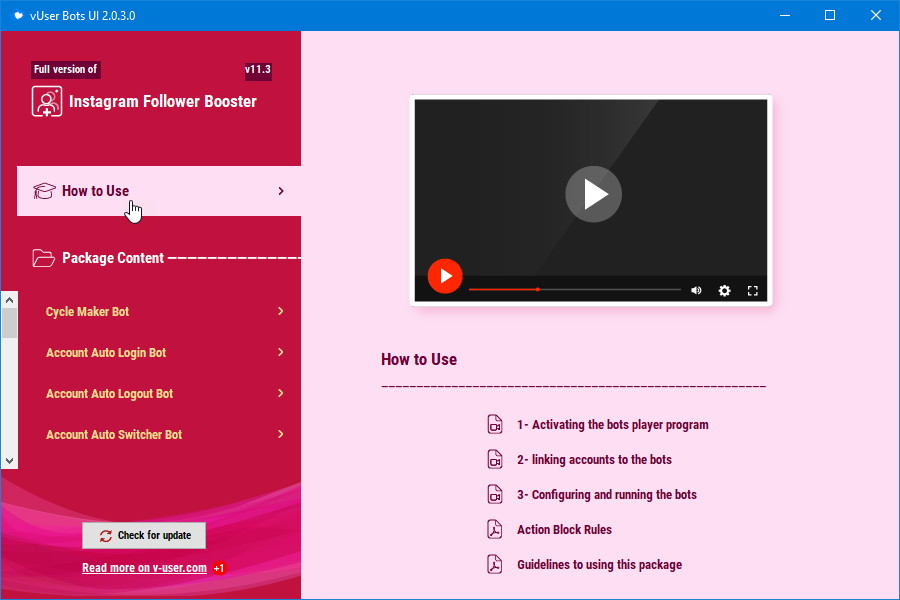Image resolution: width=900 pixels, height=600 pixels.
Task: Click PDF icon next to Guidelines to using this package
Action: tap(495, 564)
